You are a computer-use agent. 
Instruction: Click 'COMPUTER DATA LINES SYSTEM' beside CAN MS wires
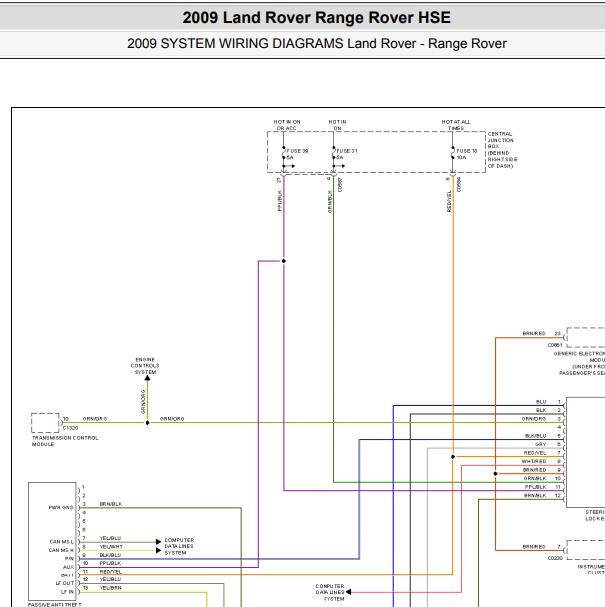179,546
